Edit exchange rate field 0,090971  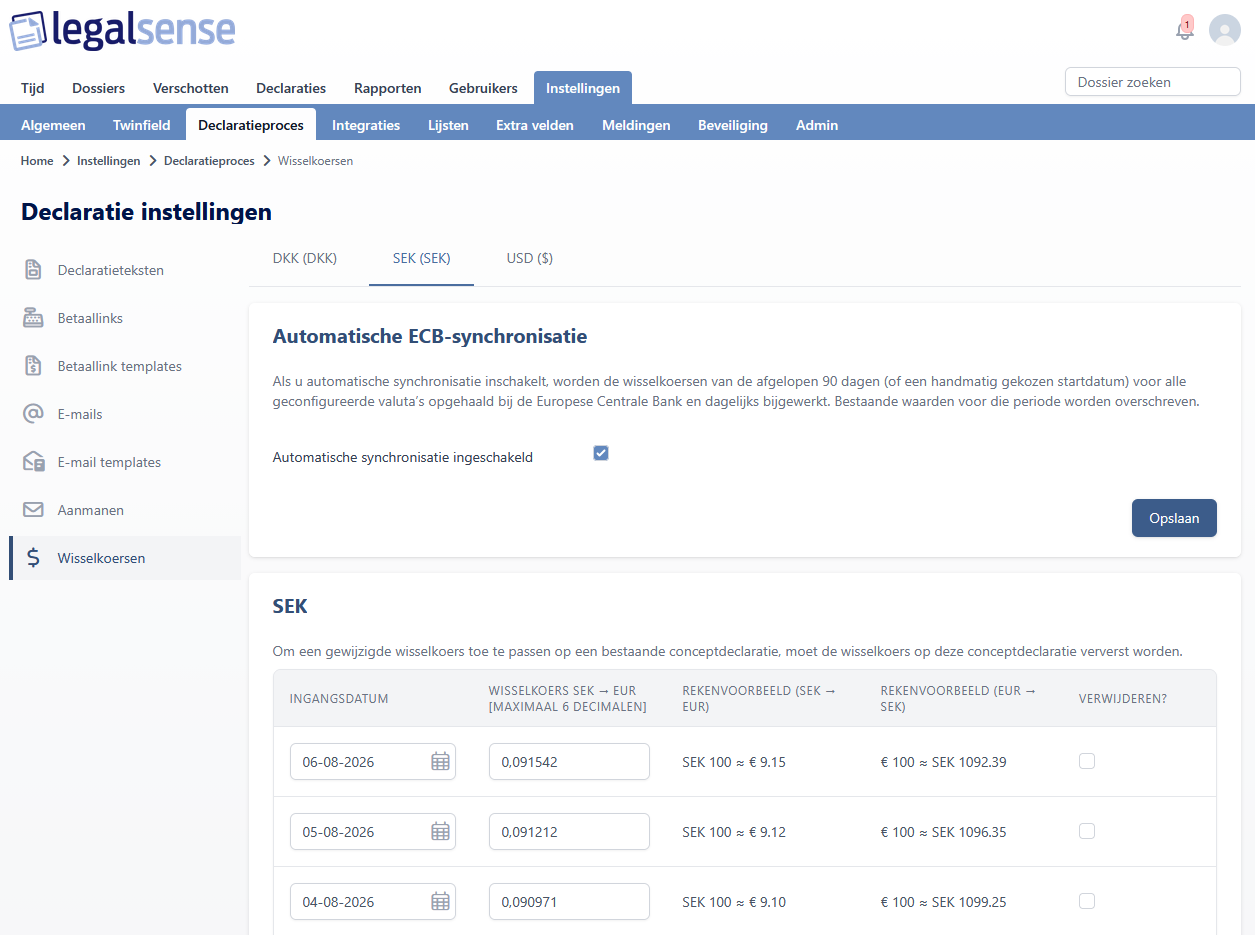[x=569, y=902]
